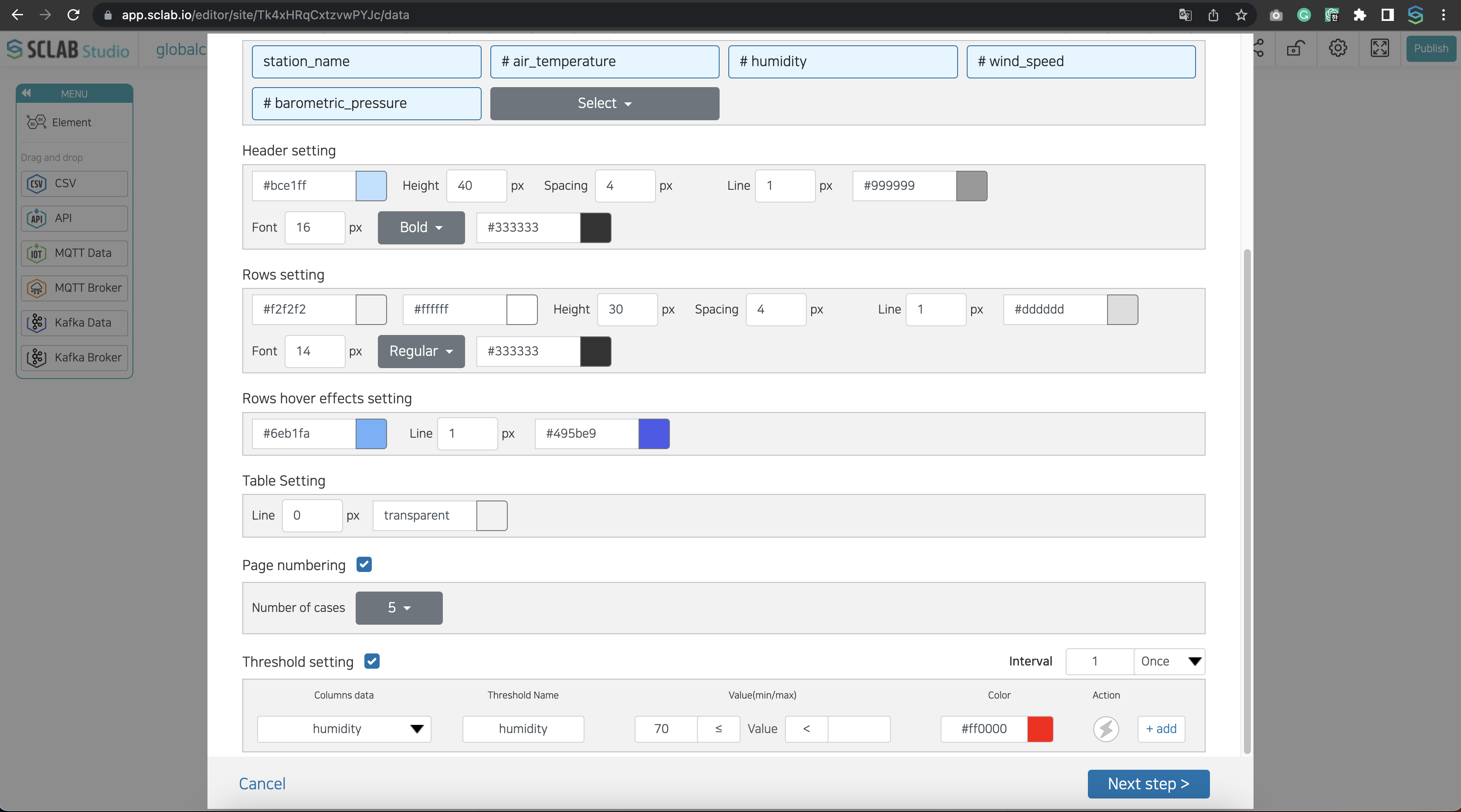Viewport: 1461px width, 812px height.
Task: Collapse the MENU panel with double-arrow icon
Action: [x=26, y=93]
